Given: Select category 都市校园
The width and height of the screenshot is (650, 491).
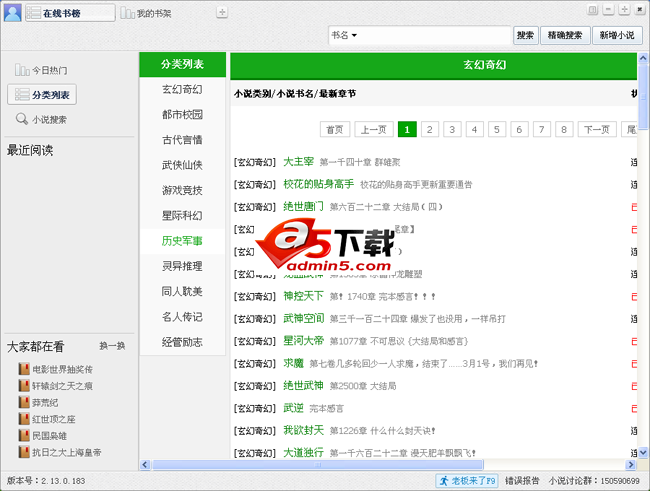Looking at the screenshot, I should tap(182, 114).
